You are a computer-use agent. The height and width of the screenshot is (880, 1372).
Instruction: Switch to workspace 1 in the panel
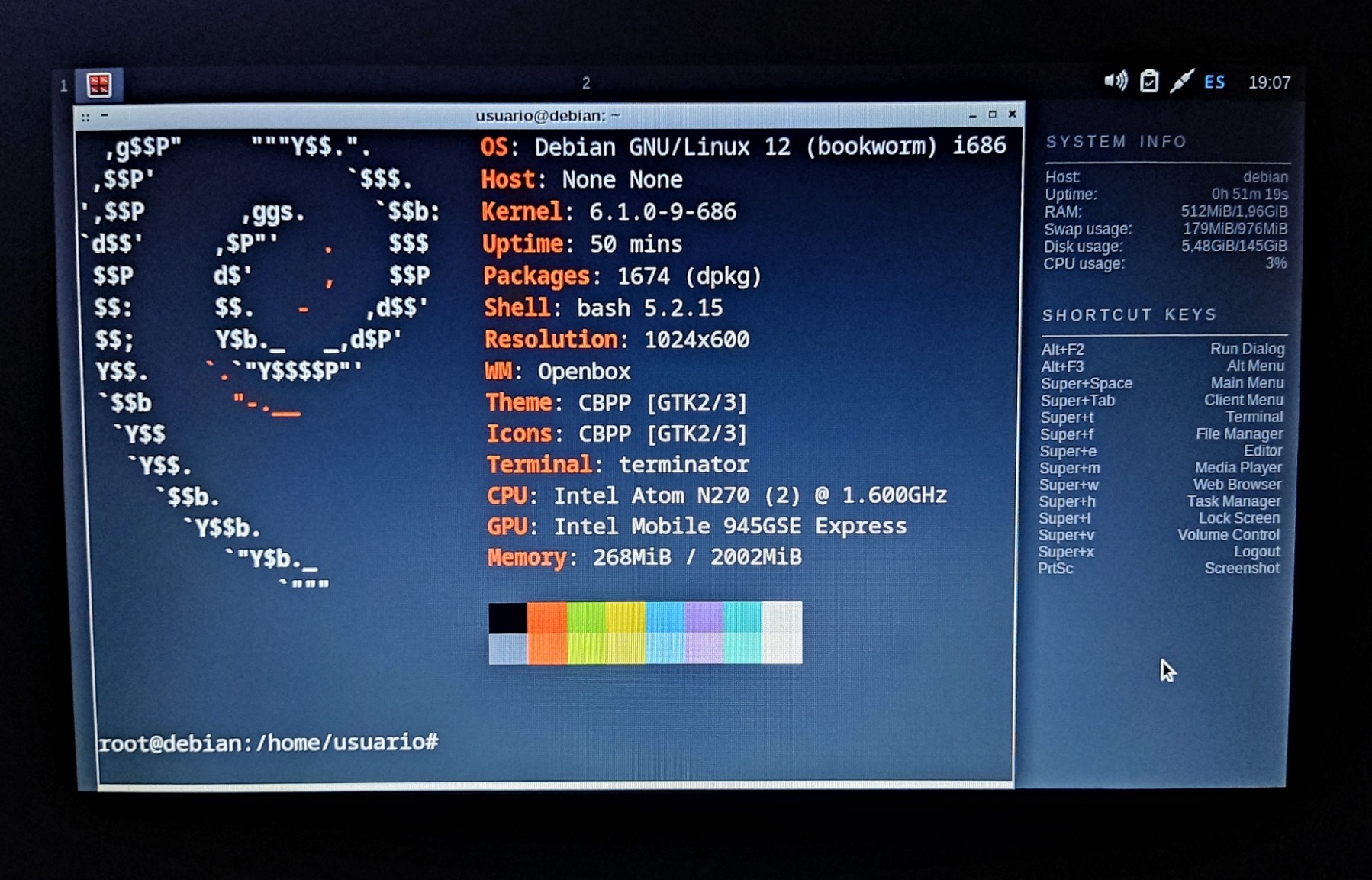tap(64, 85)
